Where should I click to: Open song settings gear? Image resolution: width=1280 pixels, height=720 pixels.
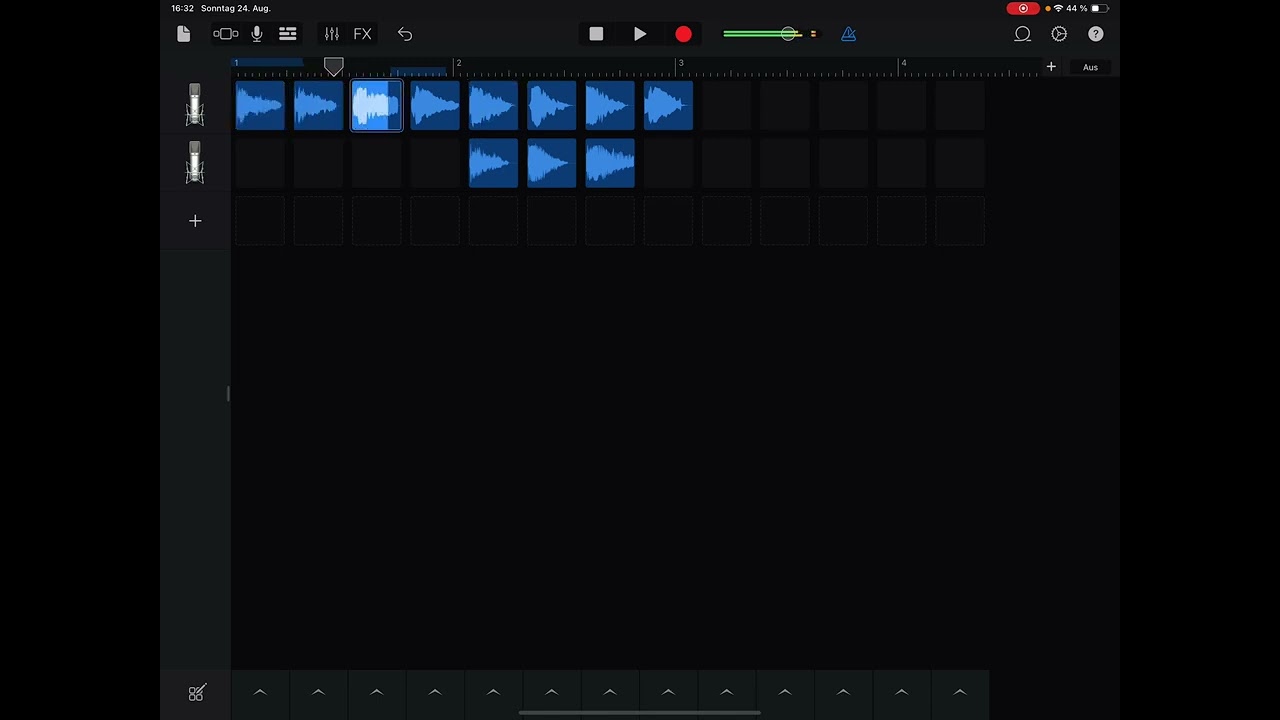pyautogui.click(x=1059, y=34)
